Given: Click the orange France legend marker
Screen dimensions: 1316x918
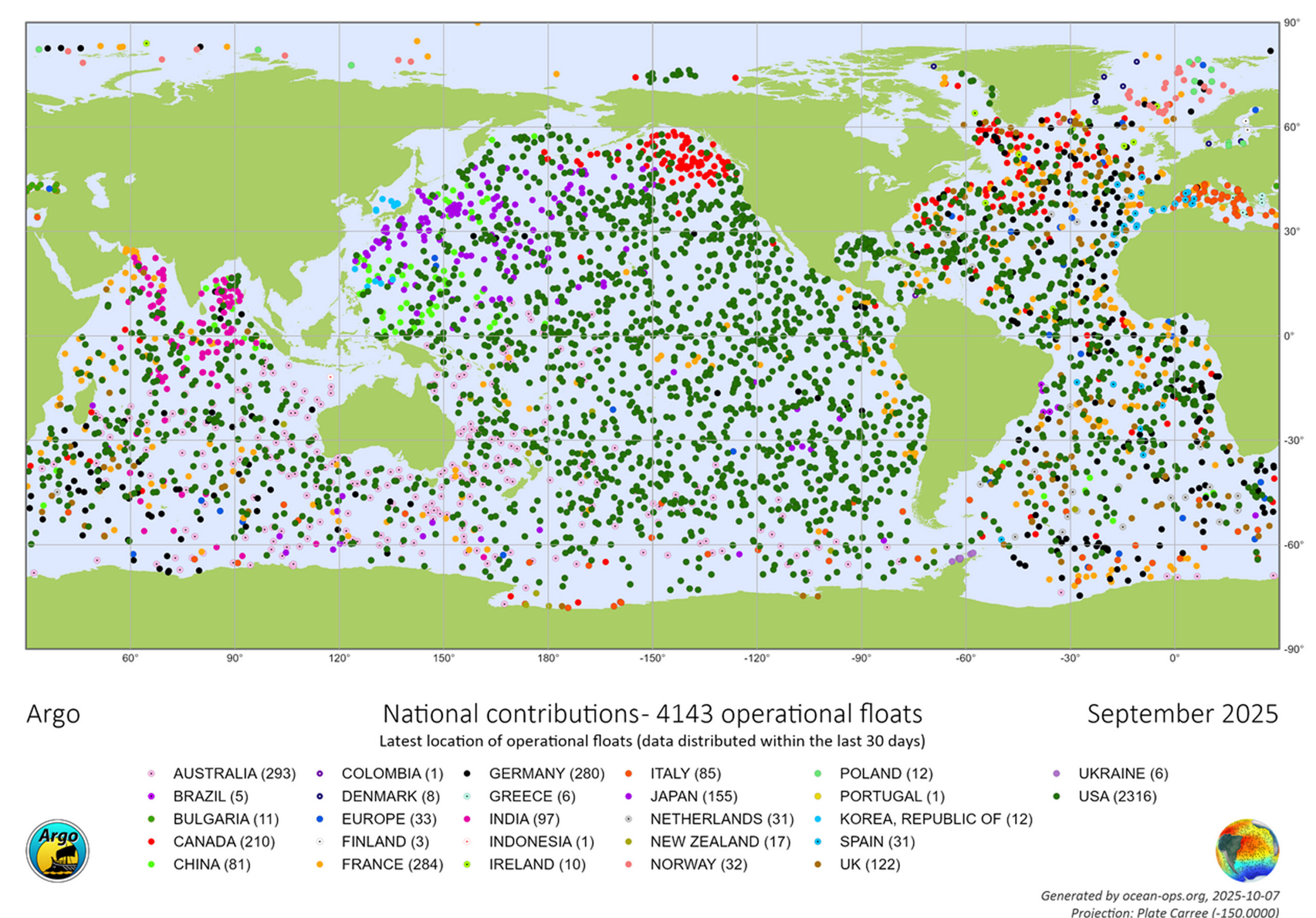Looking at the screenshot, I should pyautogui.click(x=320, y=864).
